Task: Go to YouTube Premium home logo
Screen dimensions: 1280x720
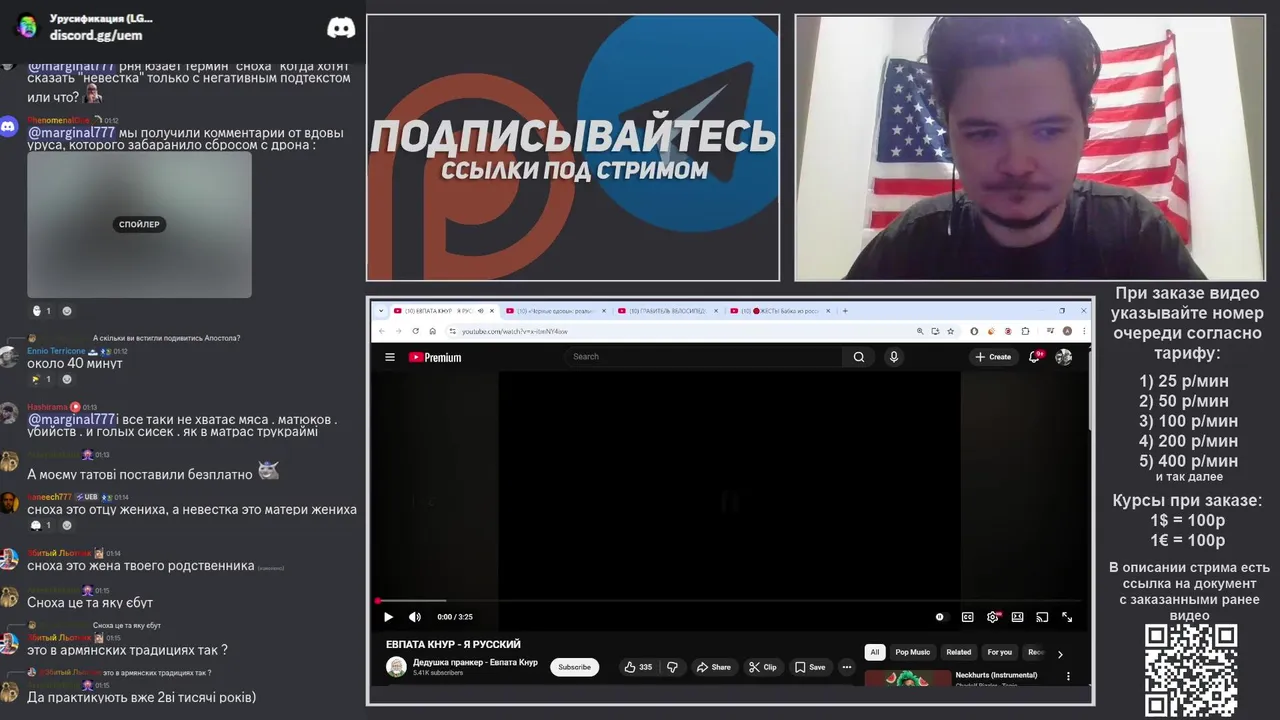Action: pos(435,357)
